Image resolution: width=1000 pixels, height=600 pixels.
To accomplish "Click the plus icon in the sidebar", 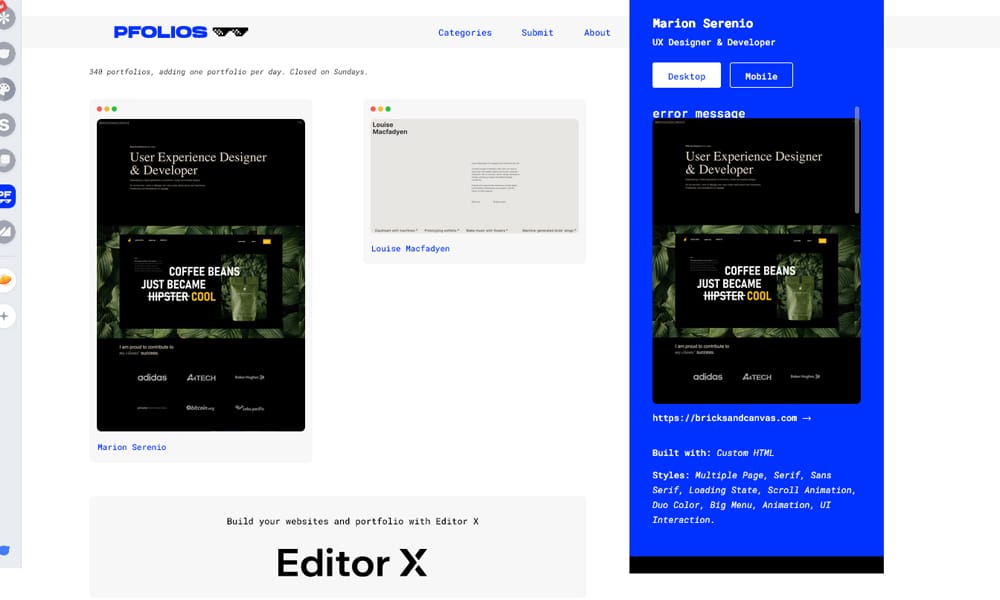I will (5, 316).
